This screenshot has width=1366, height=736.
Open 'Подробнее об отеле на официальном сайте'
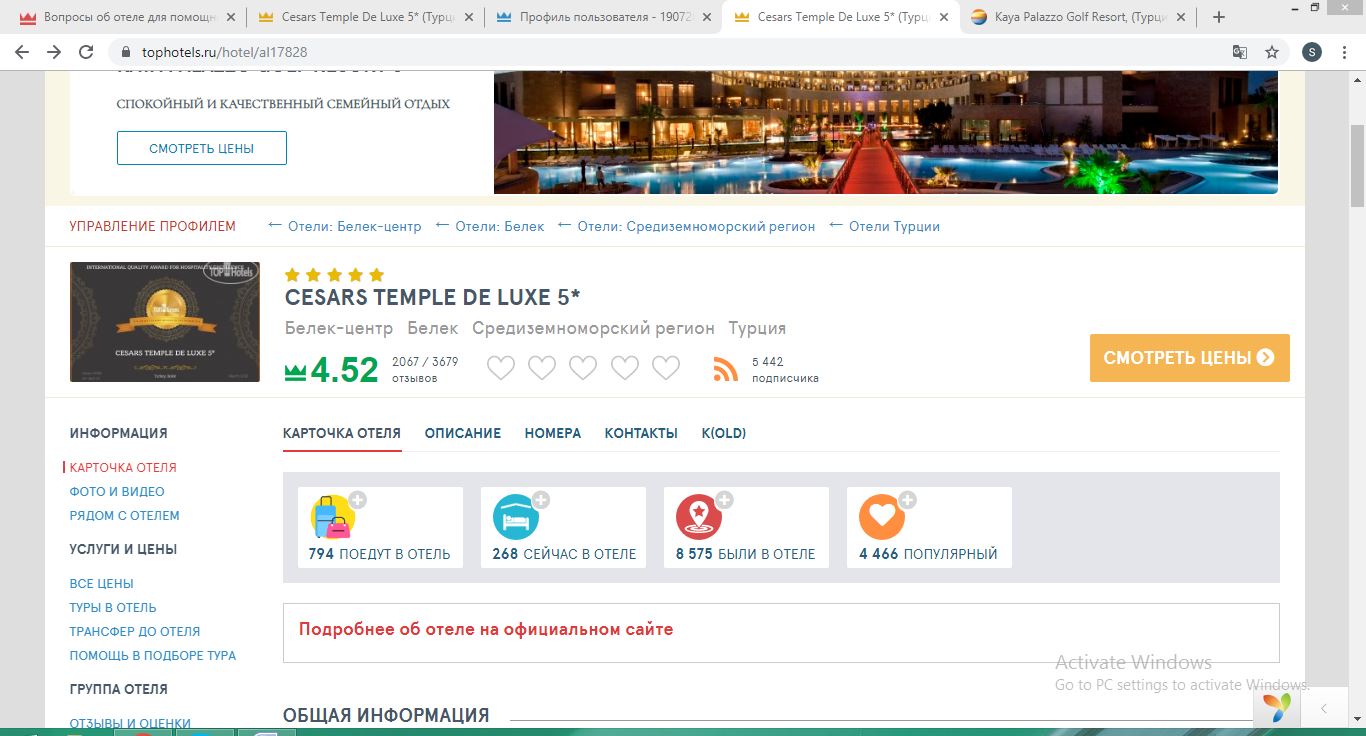coord(486,629)
